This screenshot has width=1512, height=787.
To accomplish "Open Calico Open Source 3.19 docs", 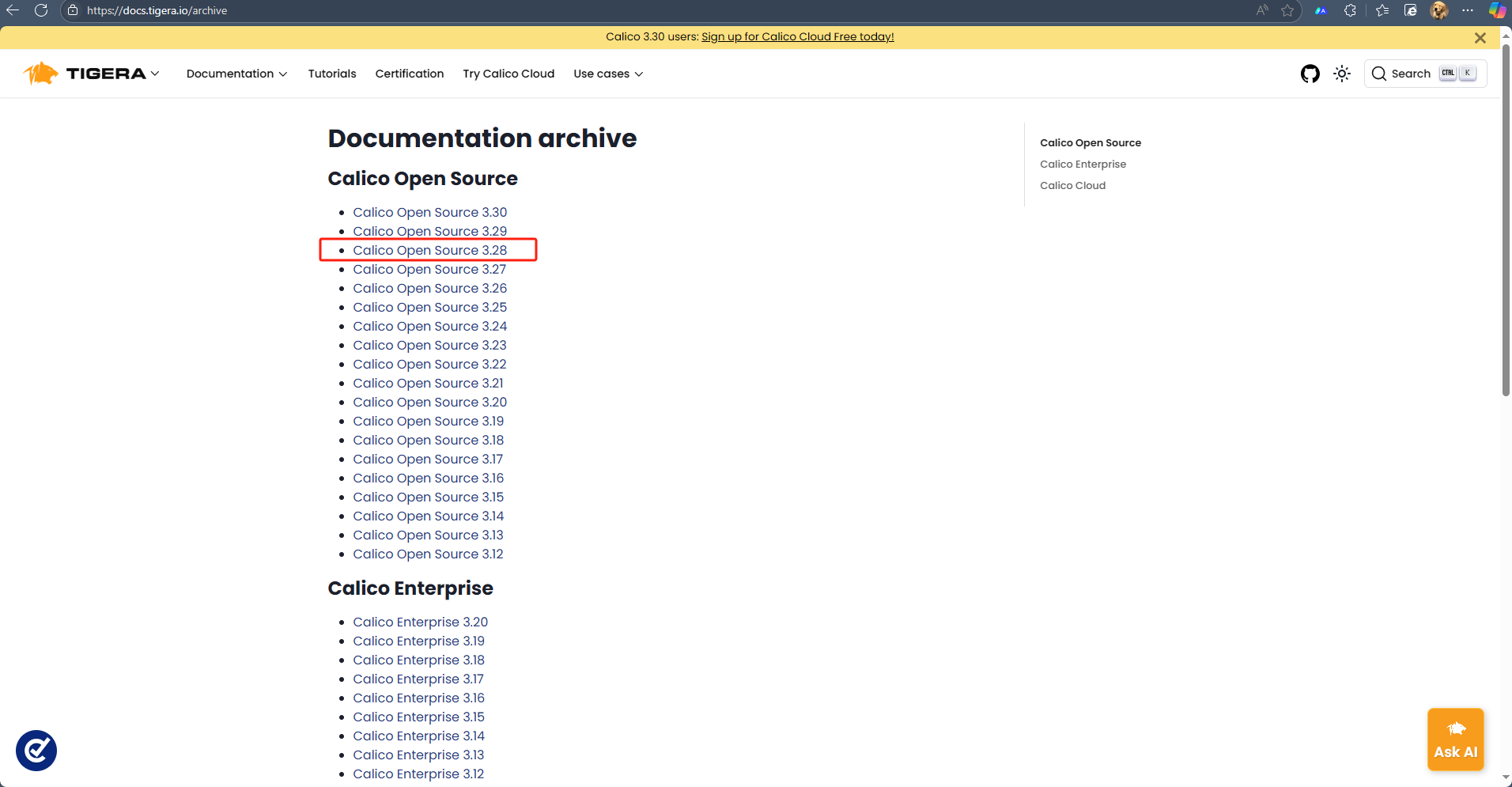I will (x=428, y=421).
